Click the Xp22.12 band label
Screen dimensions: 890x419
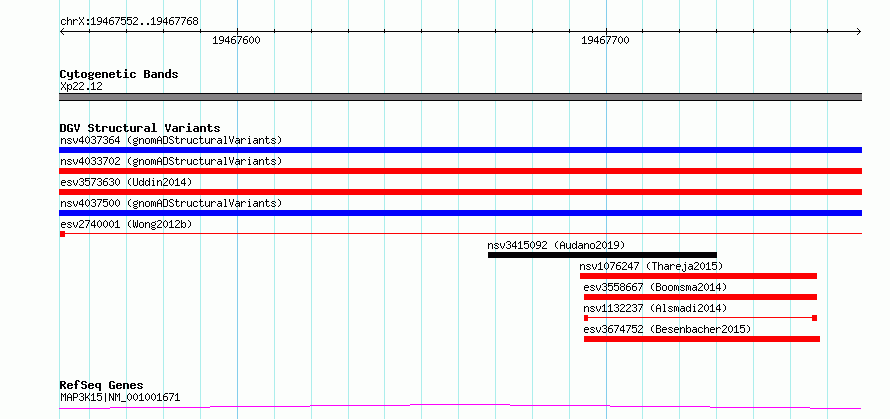point(81,87)
